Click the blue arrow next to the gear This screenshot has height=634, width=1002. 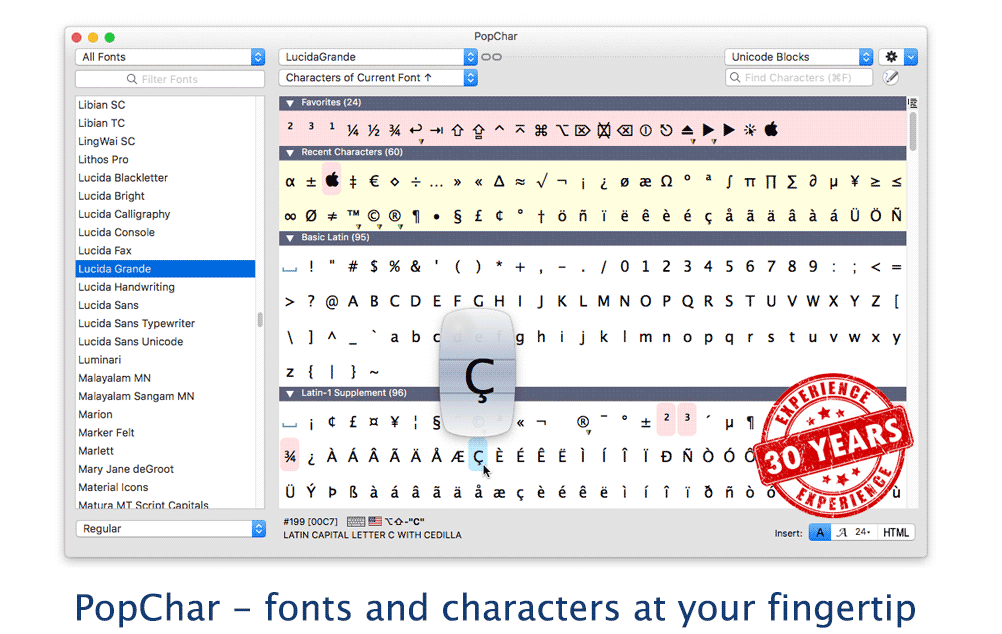click(911, 57)
